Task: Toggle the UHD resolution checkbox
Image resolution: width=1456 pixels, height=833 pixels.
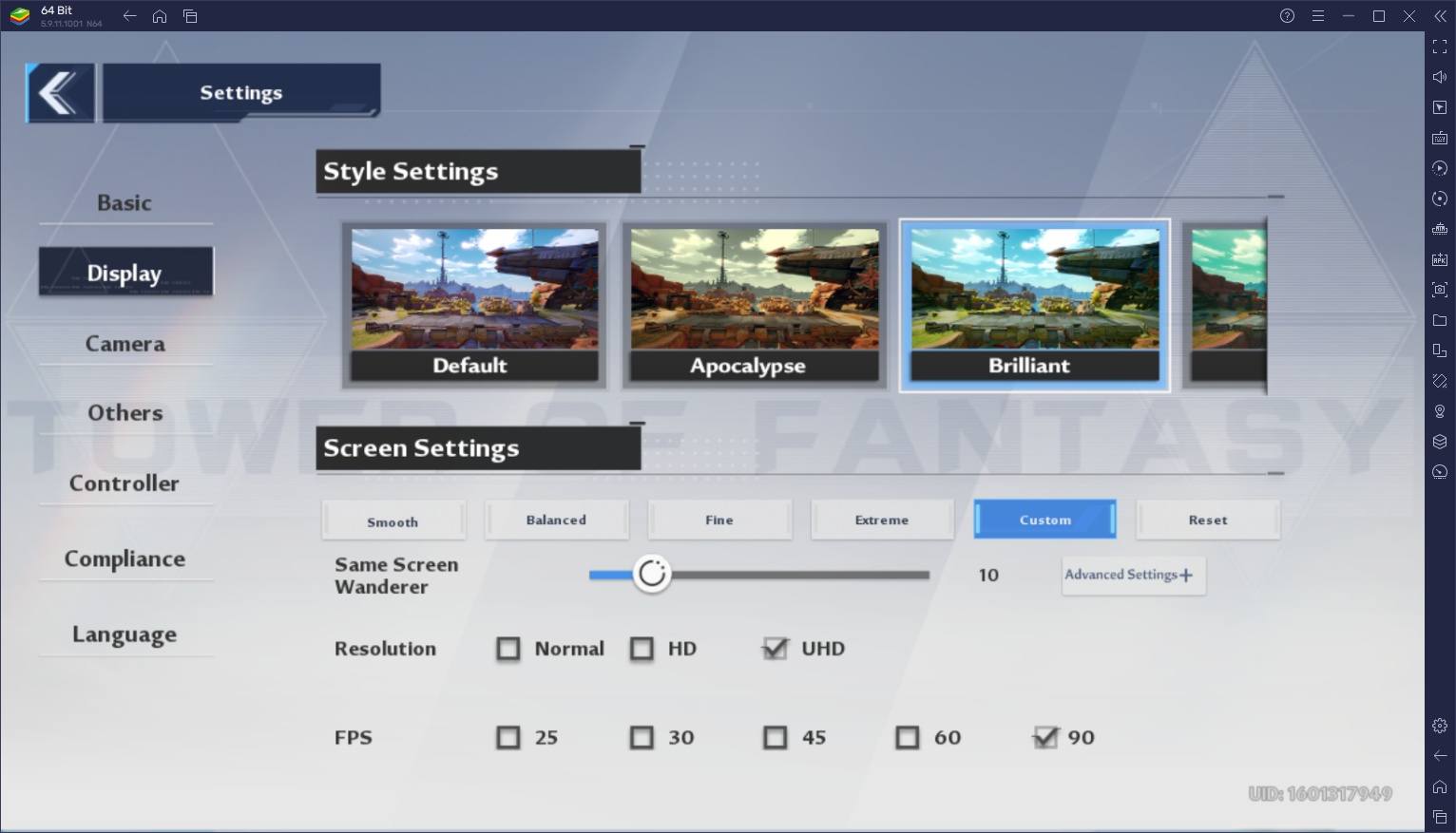Action: click(x=776, y=649)
